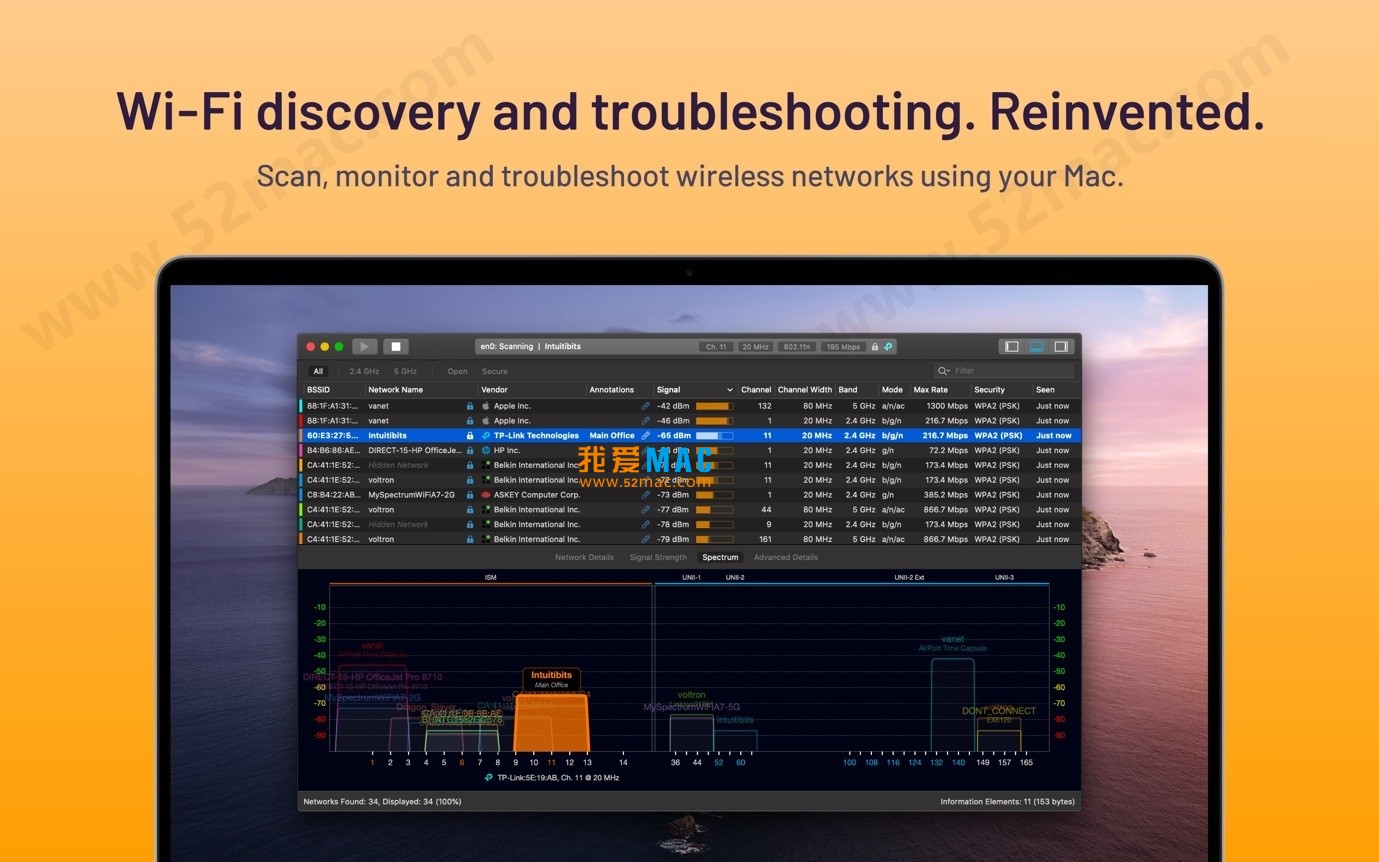Open the search options magnifier dropdown
The height and width of the screenshot is (862, 1379).
point(943,371)
